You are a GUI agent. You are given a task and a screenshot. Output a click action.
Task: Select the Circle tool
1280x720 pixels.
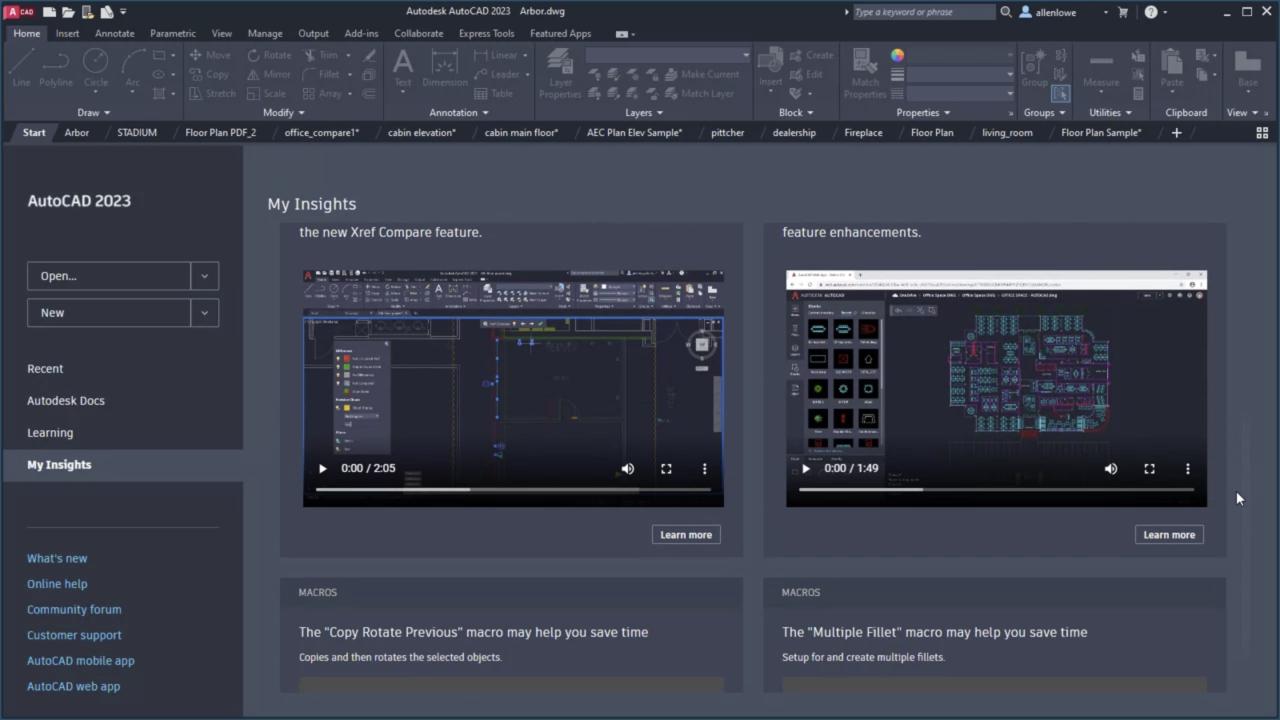(96, 68)
